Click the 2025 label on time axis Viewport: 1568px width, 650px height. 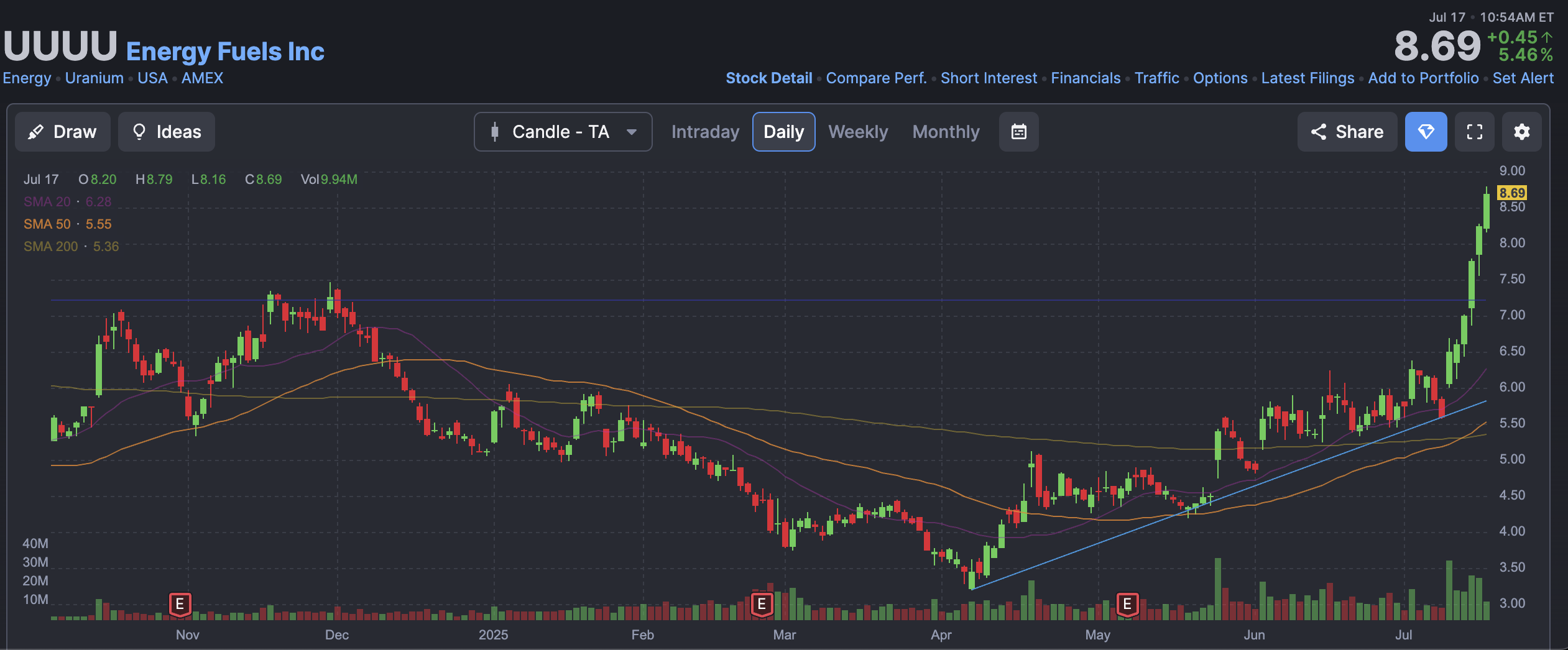[x=493, y=635]
